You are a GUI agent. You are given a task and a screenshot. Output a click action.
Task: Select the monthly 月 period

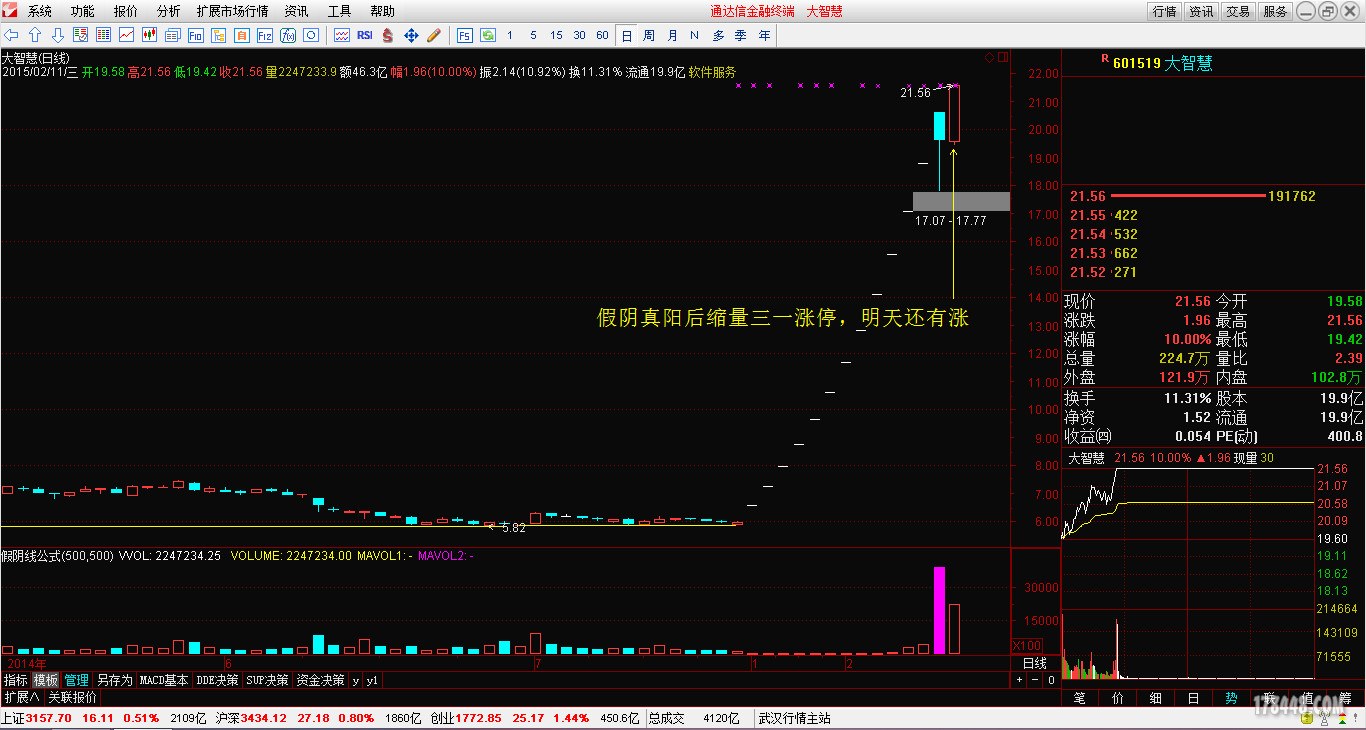click(672, 35)
